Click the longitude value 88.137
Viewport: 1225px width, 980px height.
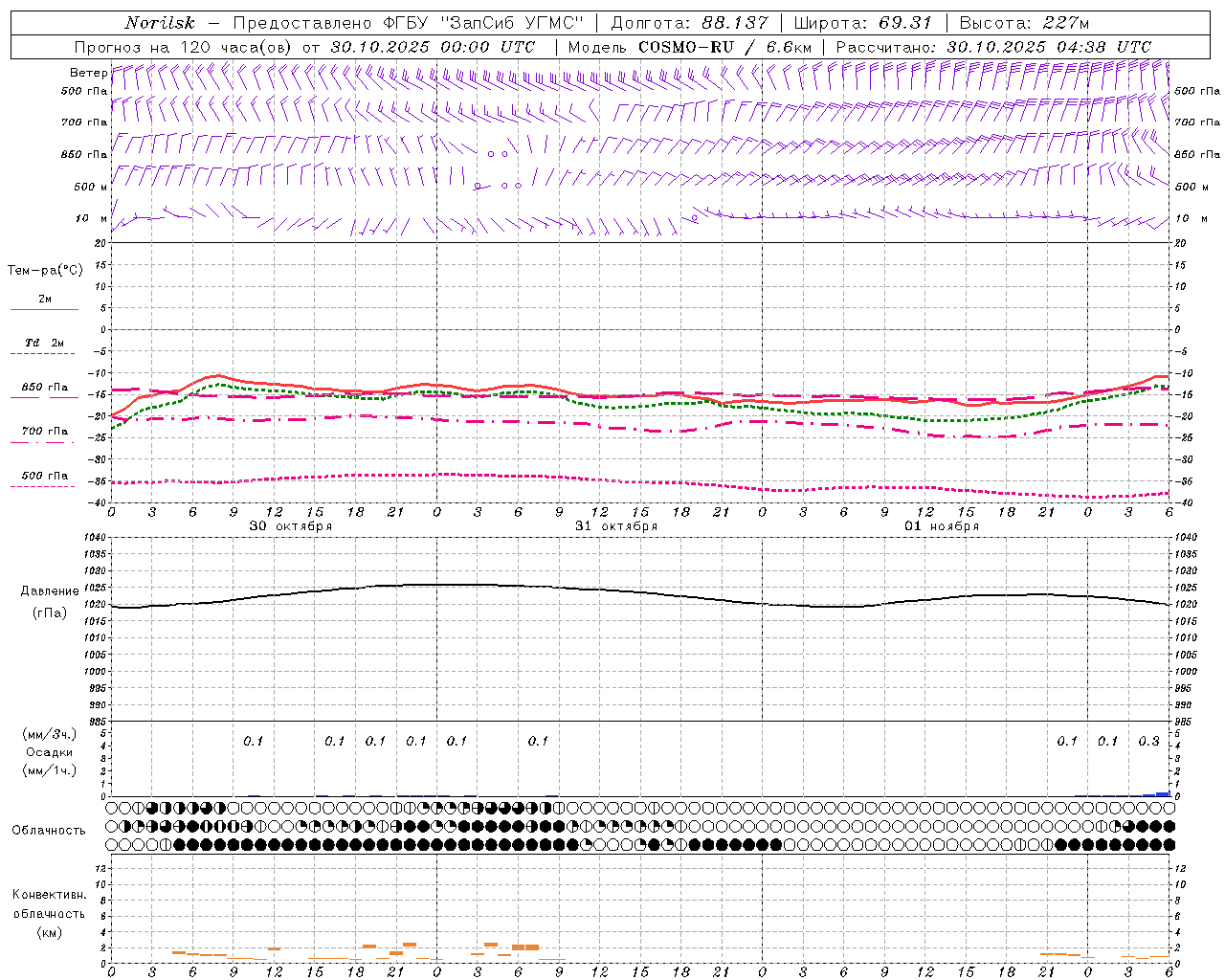pyautogui.click(x=734, y=23)
